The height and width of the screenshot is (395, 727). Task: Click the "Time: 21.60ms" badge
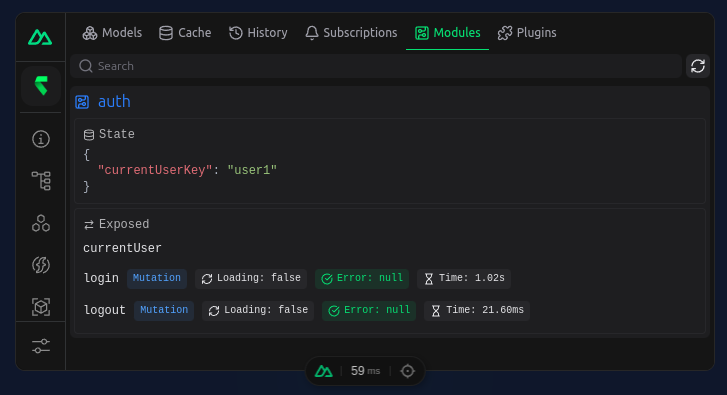[x=477, y=310]
